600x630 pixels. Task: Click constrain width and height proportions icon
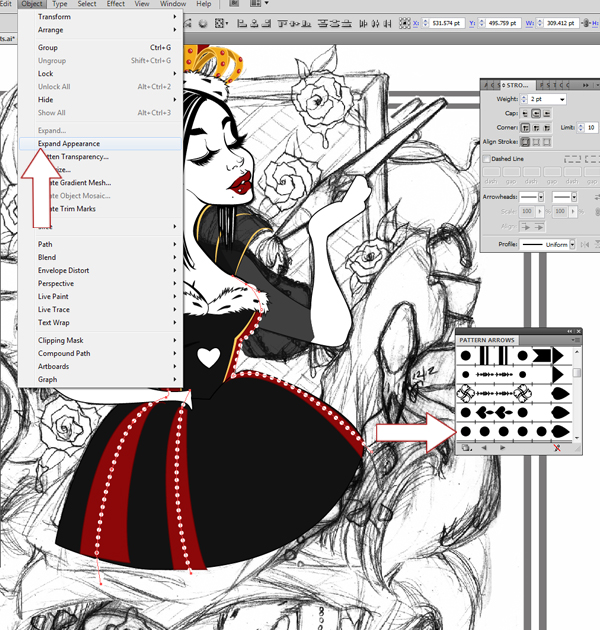586,23
